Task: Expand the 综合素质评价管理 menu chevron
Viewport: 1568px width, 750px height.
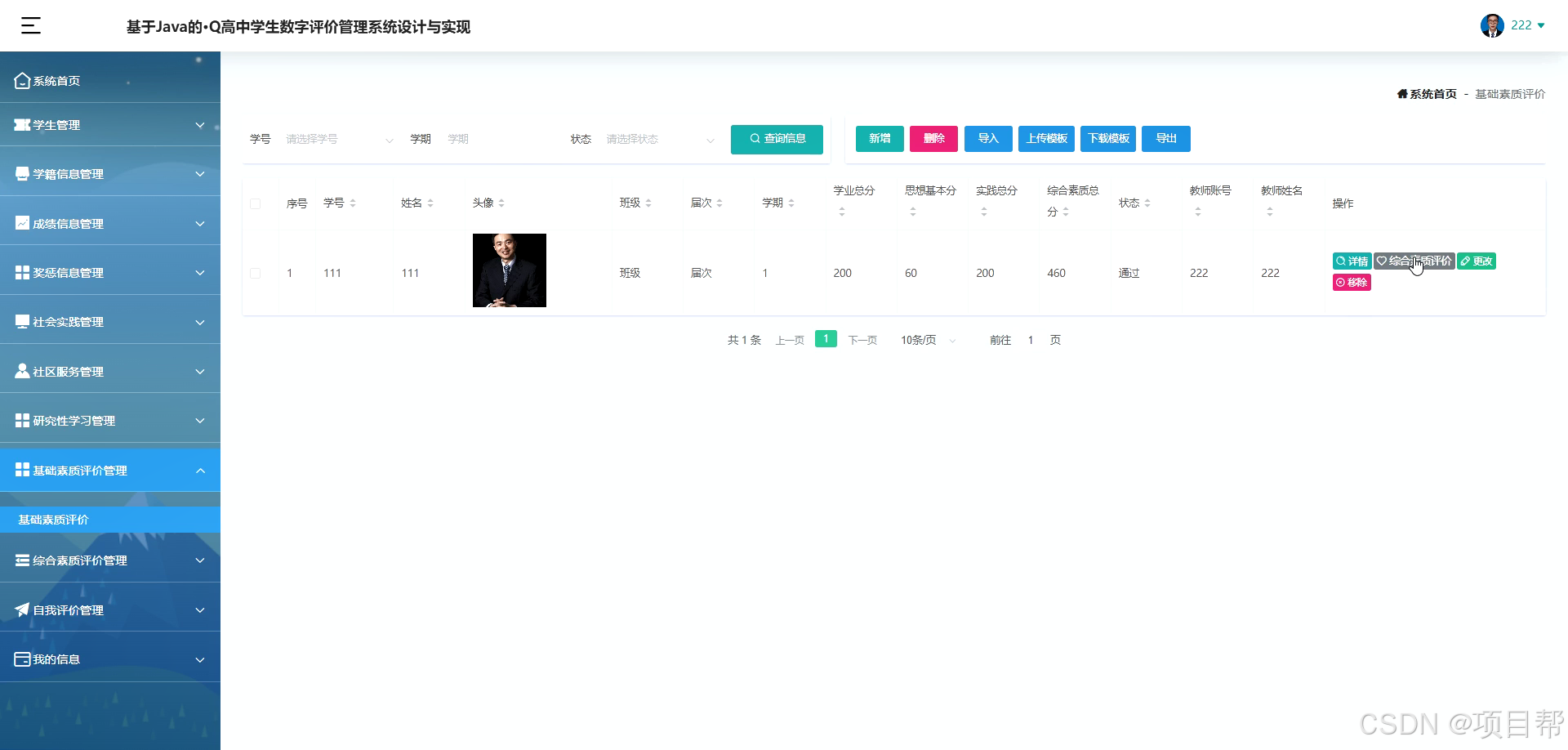Action: pyautogui.click(x=200, y=560)
